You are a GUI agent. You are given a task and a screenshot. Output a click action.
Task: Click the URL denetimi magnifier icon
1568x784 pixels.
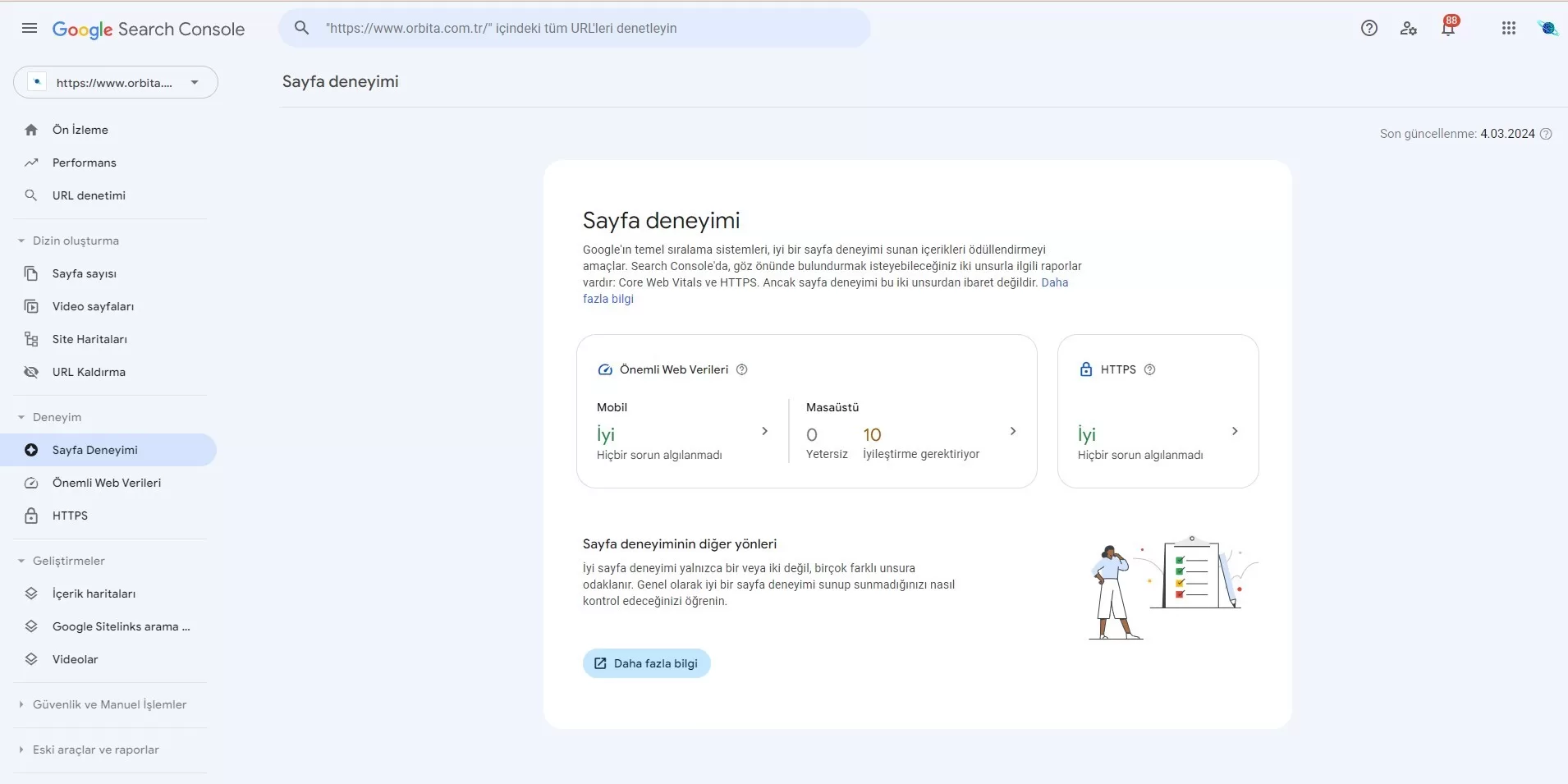pyautogui.click(x=31, y=195)
